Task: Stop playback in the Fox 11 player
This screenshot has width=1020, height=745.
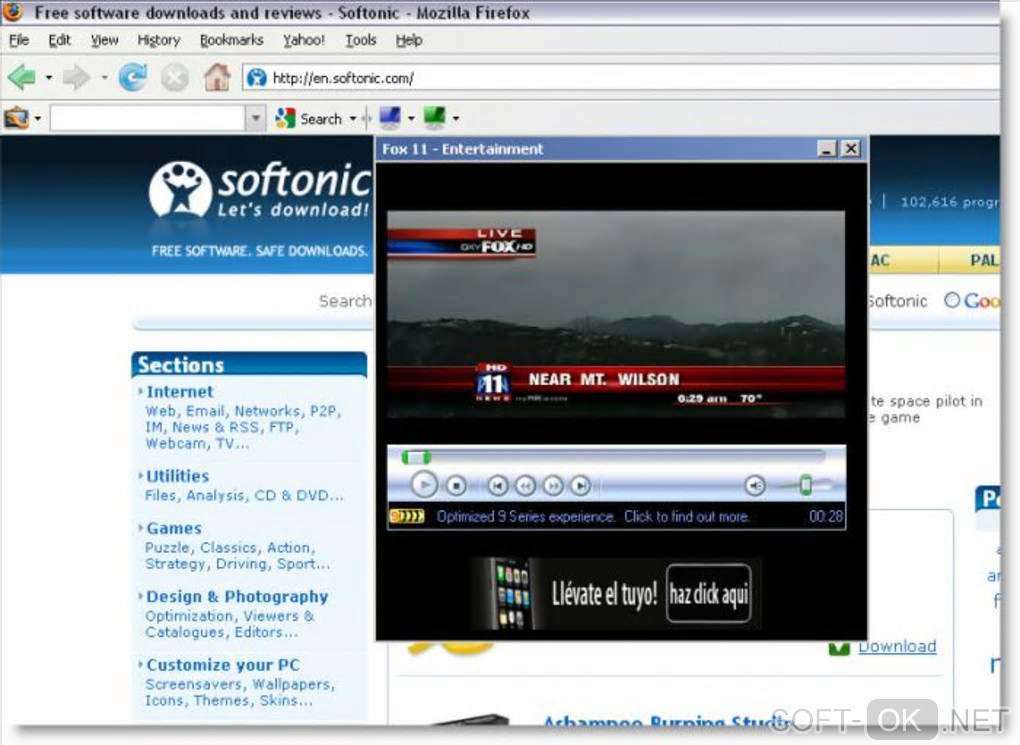Action: pyautogui.click(x=457, y=485)
